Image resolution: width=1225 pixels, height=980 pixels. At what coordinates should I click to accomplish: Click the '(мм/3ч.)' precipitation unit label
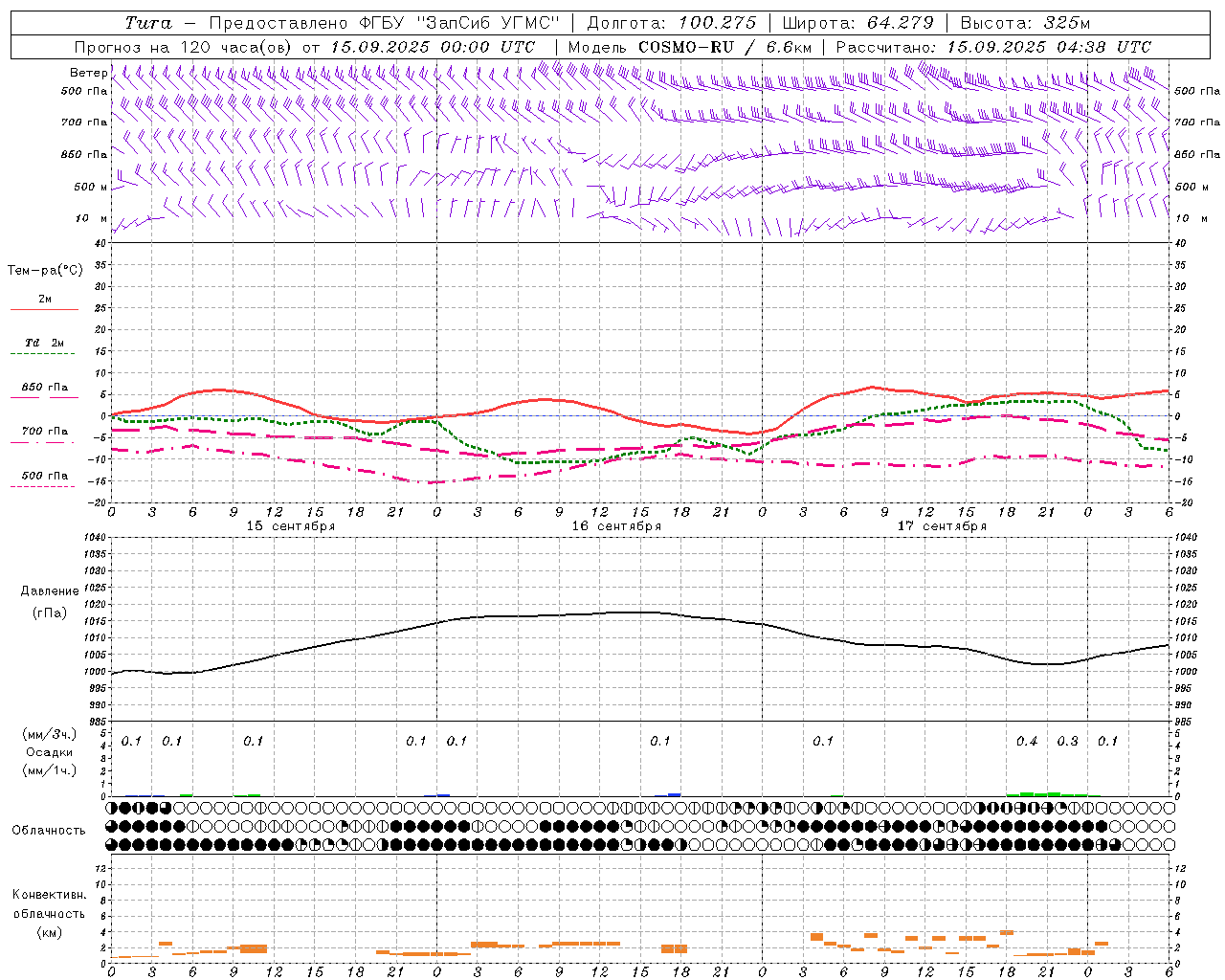(x=50, y=734)
